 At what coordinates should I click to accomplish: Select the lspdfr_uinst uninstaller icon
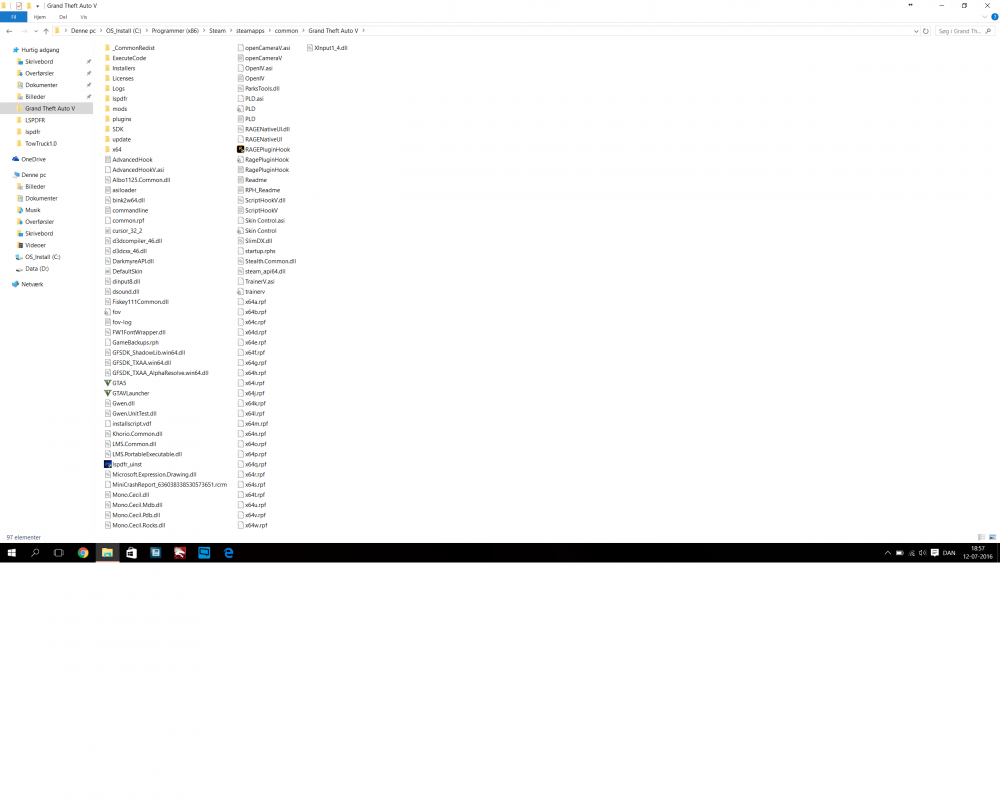[107, 464]
